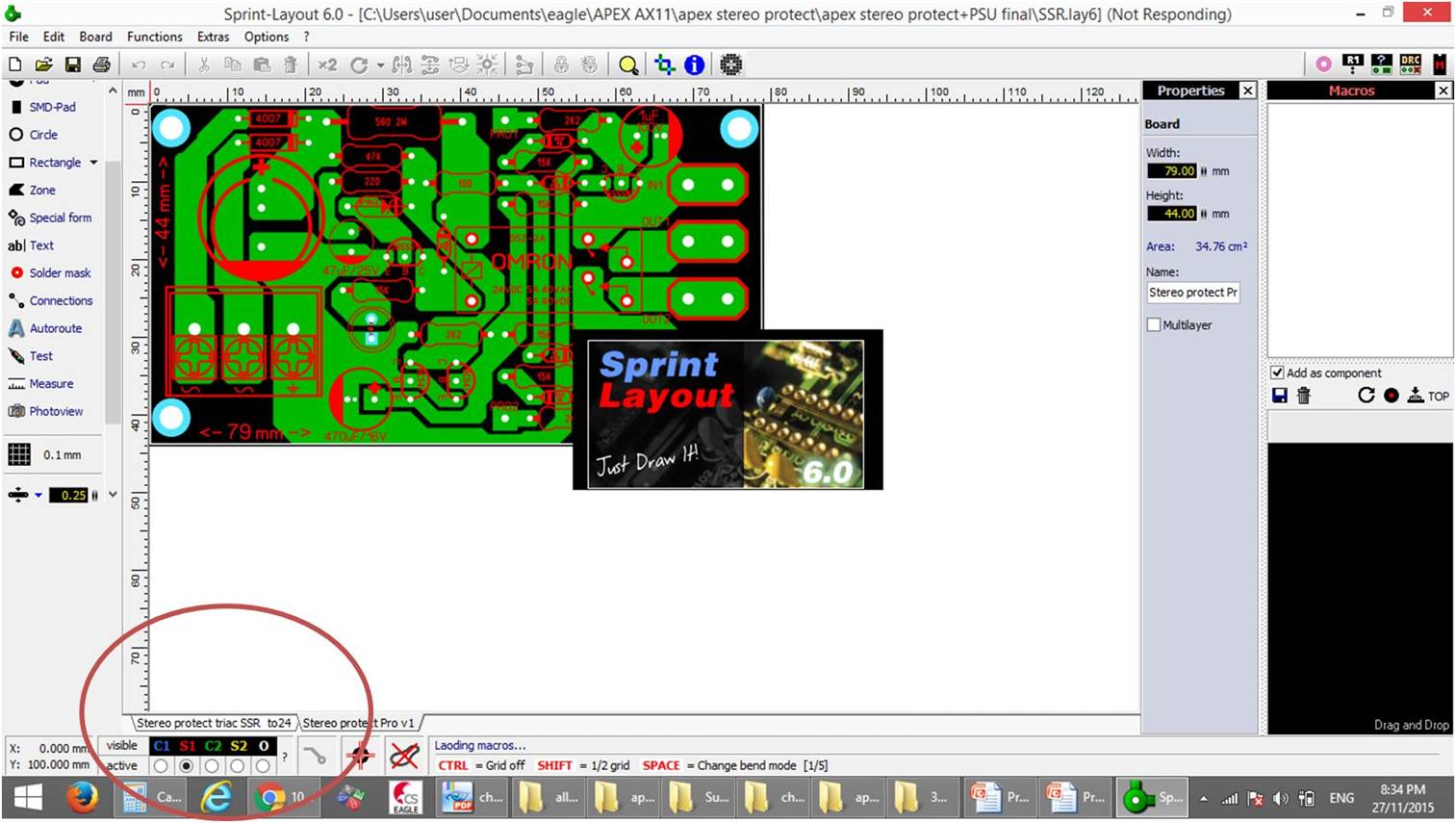Image resolution: width=1456 pixels, height=823 pixels.
Task: Select the Special form tool
Action: [50, 218]
